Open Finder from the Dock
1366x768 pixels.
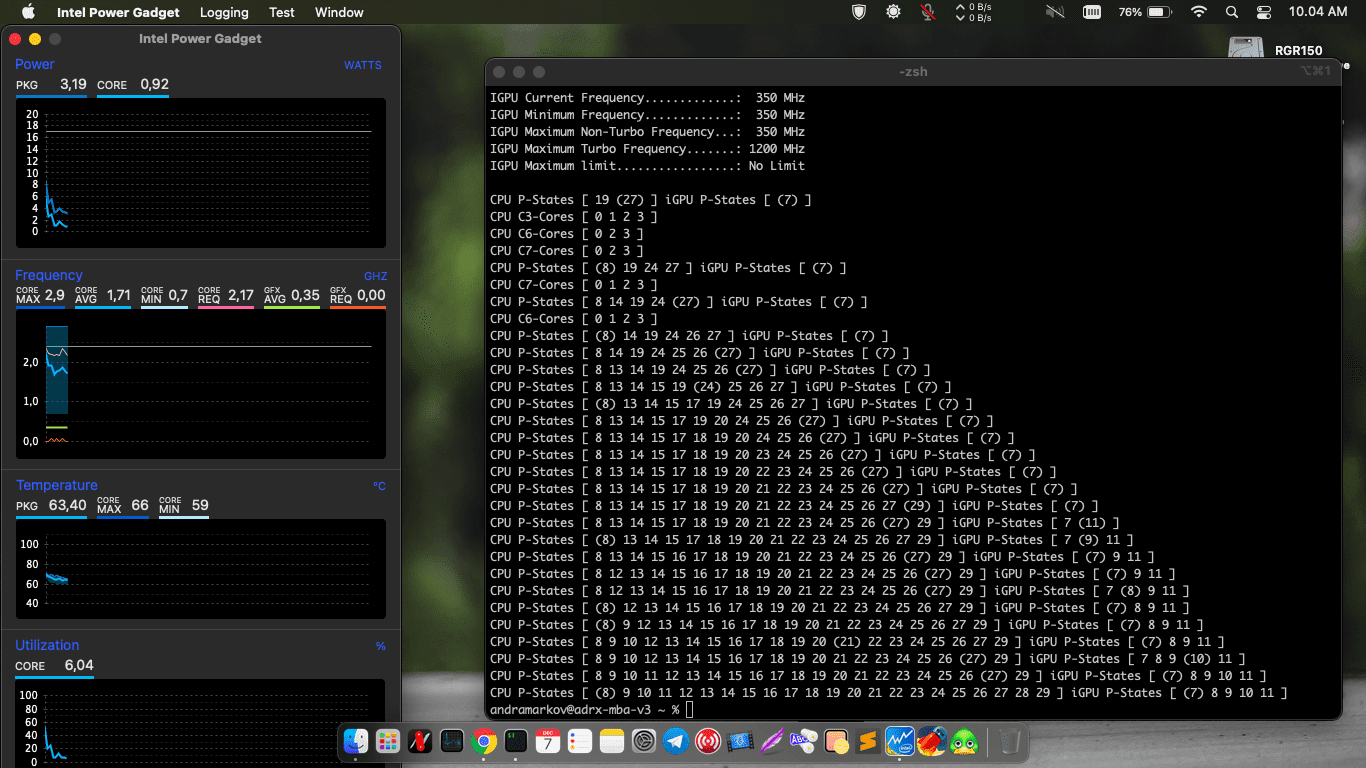pos(356,741)
